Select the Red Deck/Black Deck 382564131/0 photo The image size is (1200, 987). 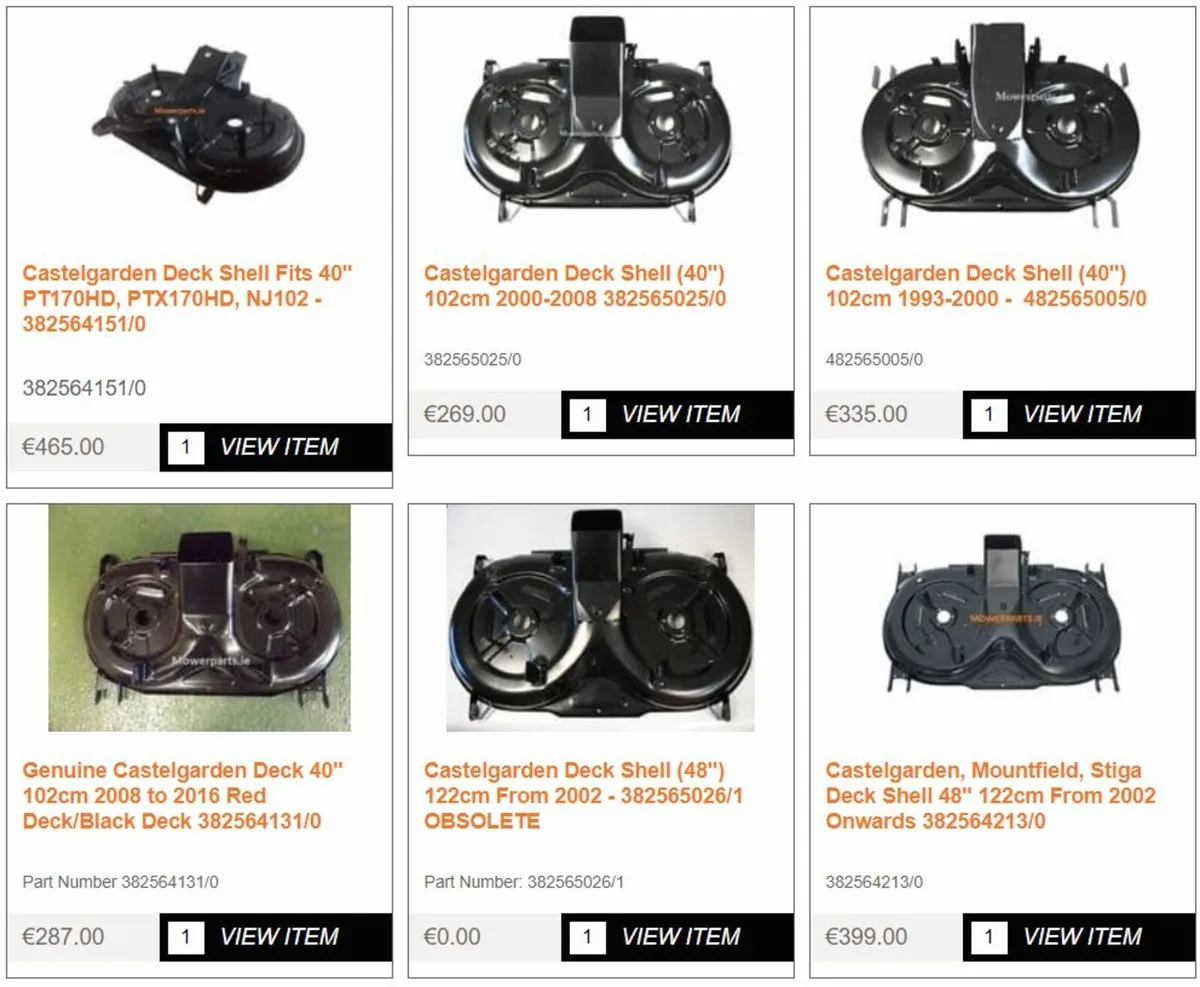[200, 618]
